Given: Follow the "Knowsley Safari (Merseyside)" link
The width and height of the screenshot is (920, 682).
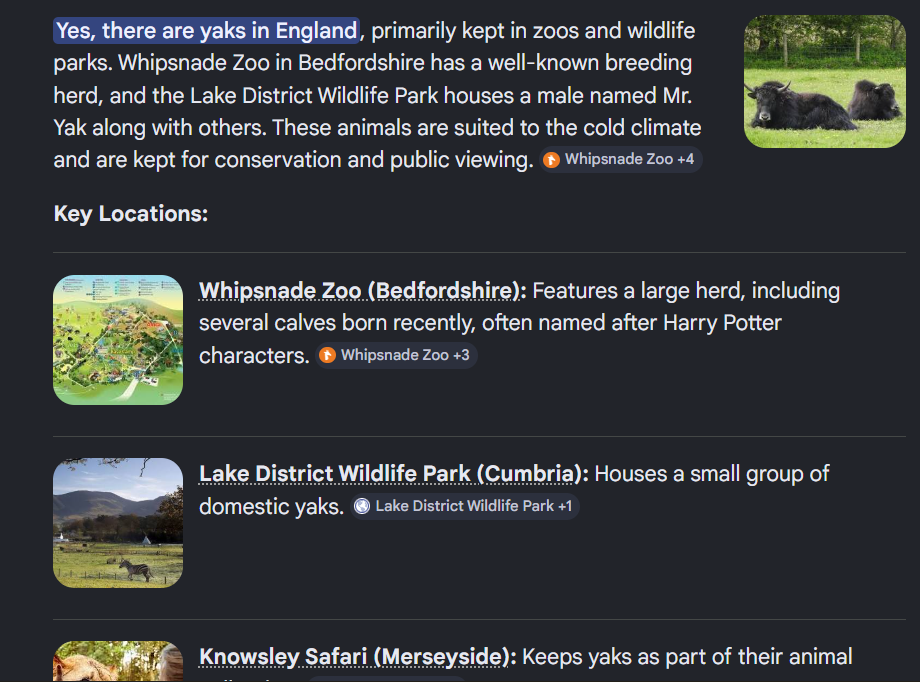Looking at the screenshot, I should [x=356, y=657].
